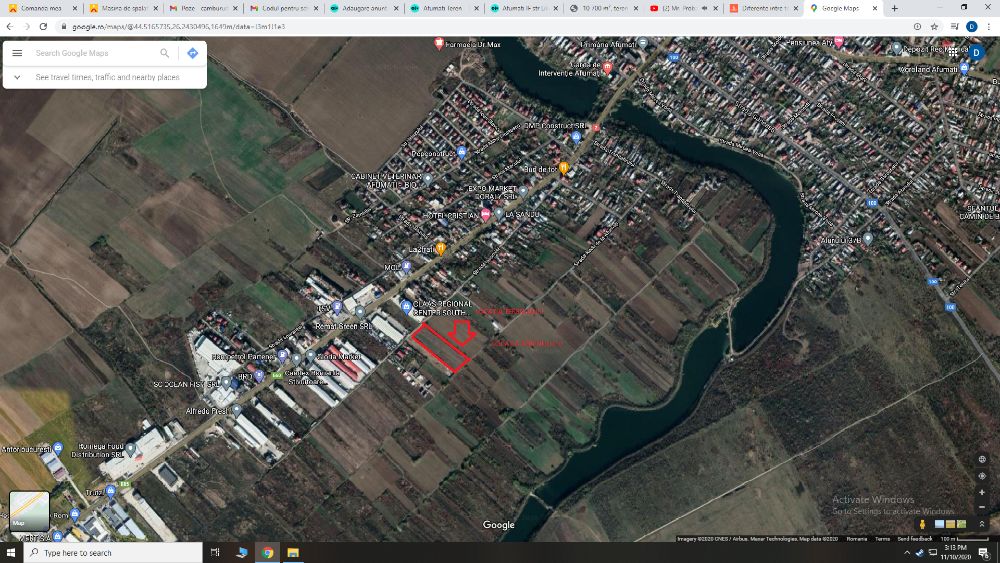Reload the Google Maps page

43,27
